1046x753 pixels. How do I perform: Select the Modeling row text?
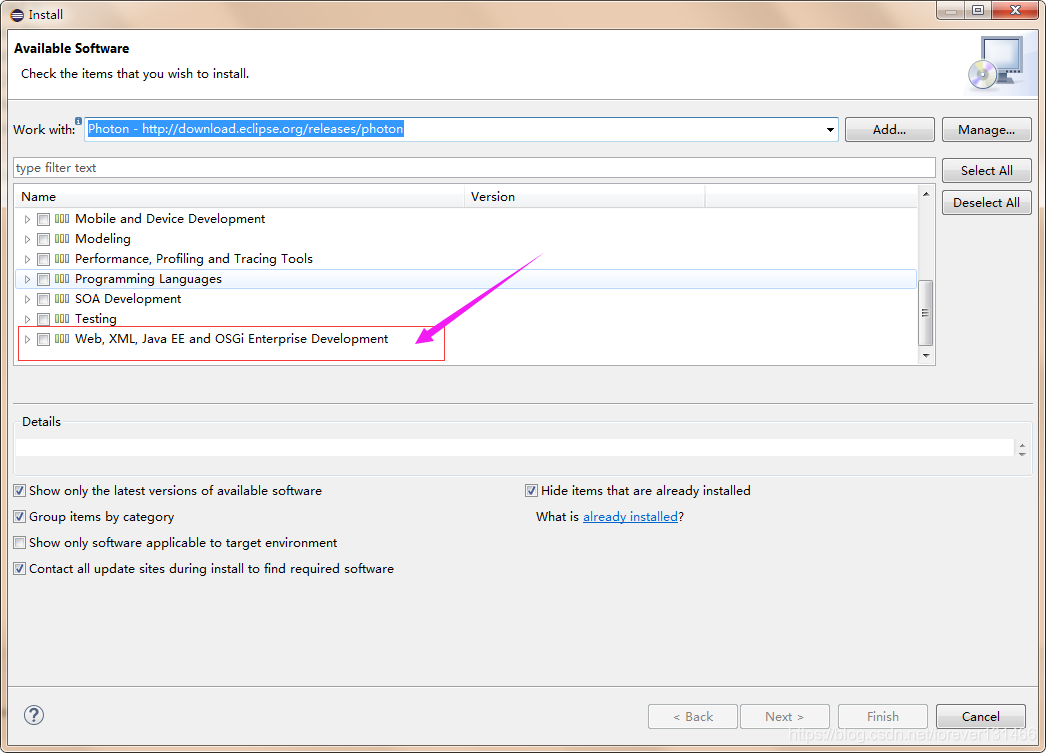[103, 239]
